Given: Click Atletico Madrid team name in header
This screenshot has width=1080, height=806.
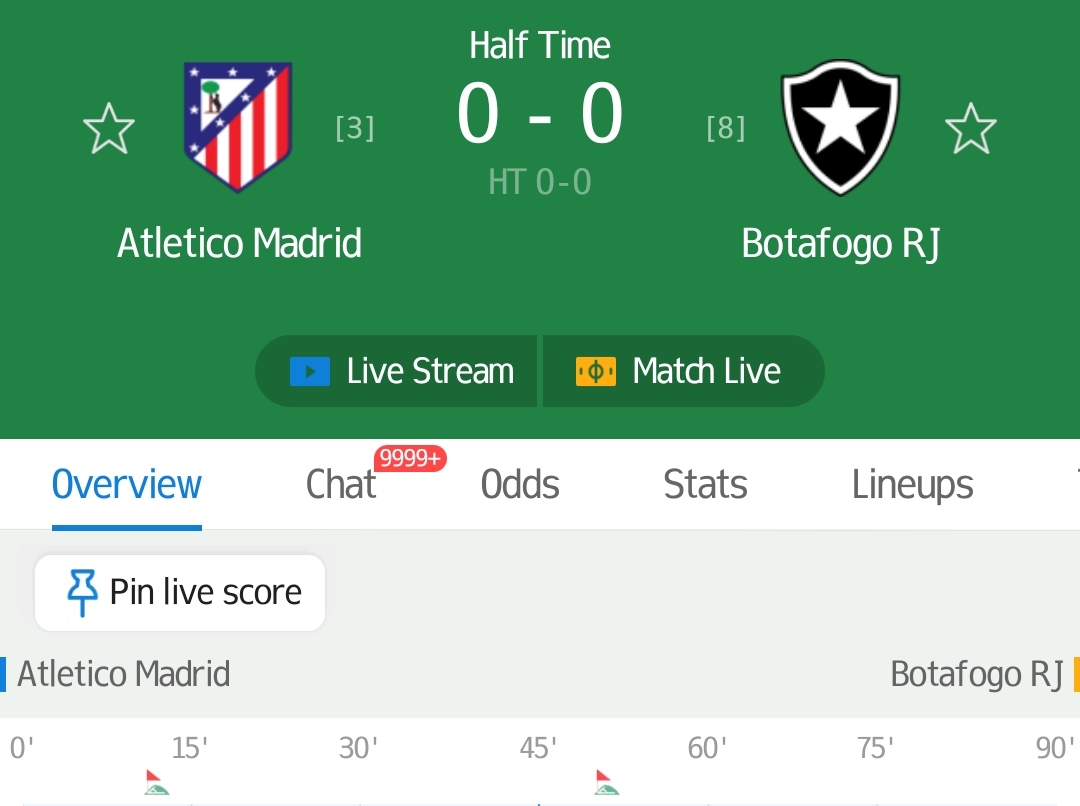Looking at the screenshot, I should point(239,243).
